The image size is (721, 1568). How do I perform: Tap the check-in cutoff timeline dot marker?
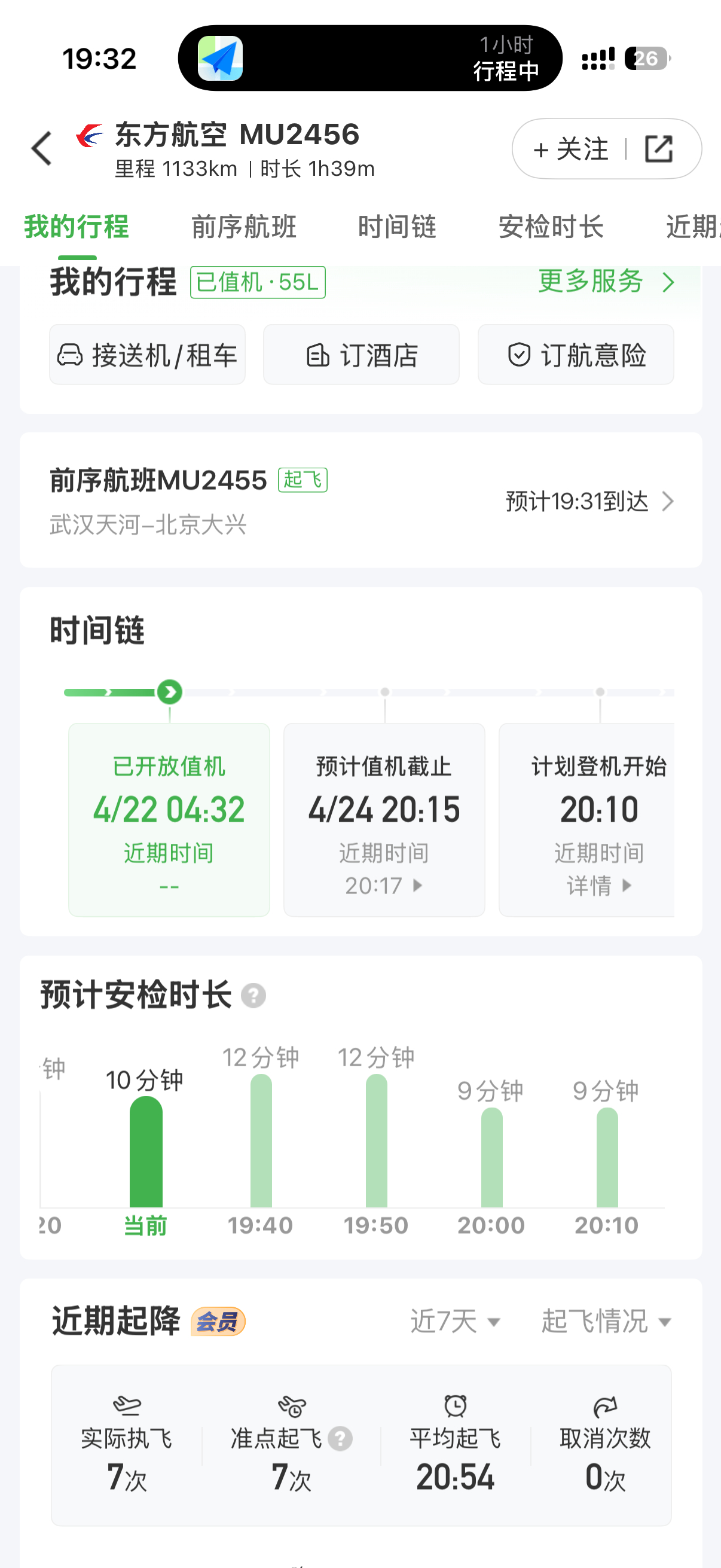[384, 692]
